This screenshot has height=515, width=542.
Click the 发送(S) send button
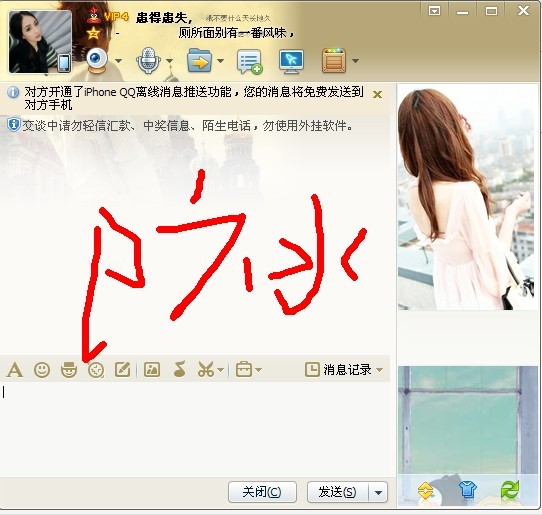[x=337, y=492]
